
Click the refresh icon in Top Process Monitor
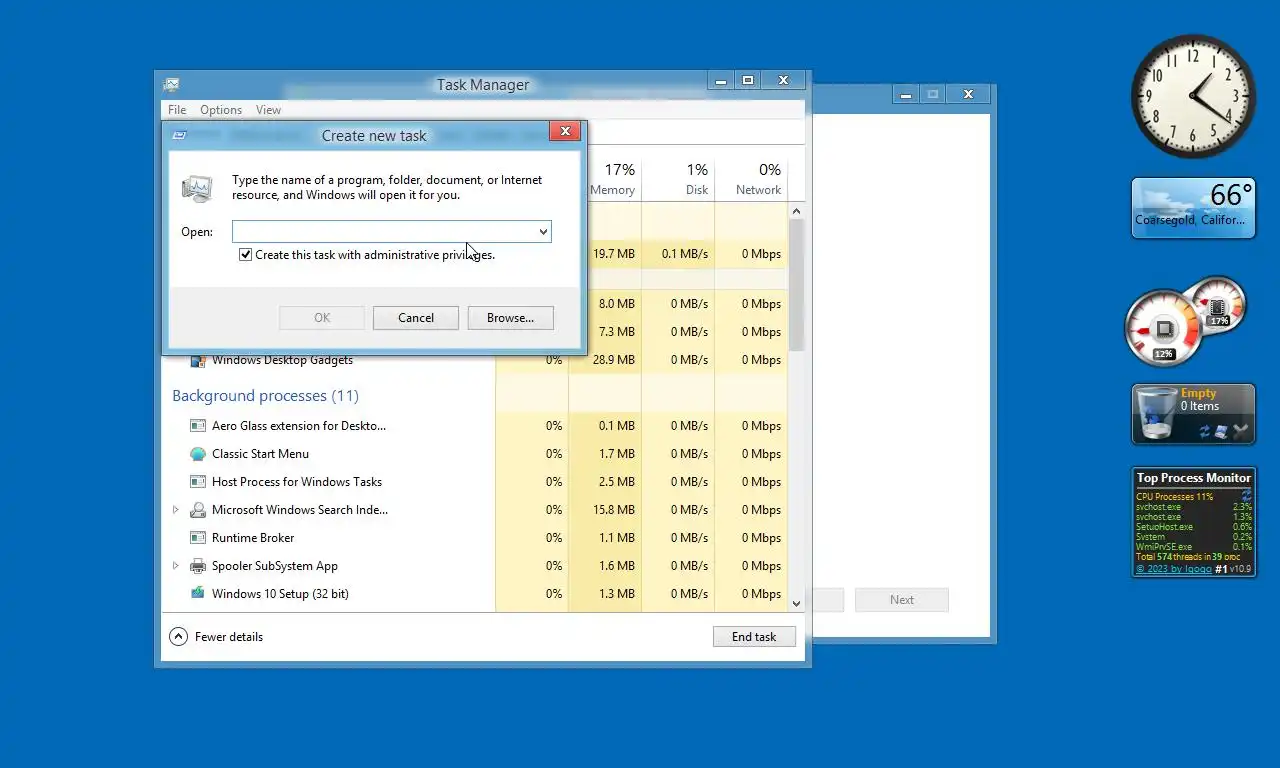pyautogui.click(x=1246, y=496)
